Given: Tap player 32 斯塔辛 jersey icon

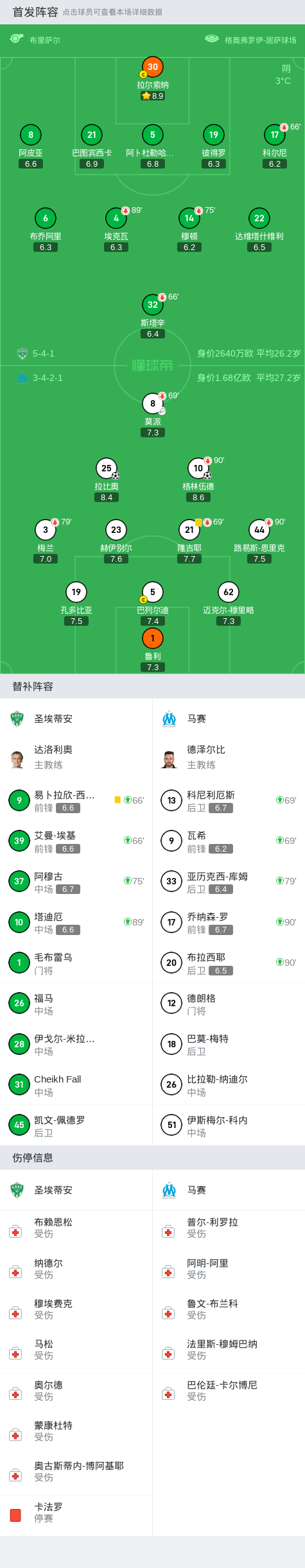Looking at the screenshot, I should click(153, 305).
